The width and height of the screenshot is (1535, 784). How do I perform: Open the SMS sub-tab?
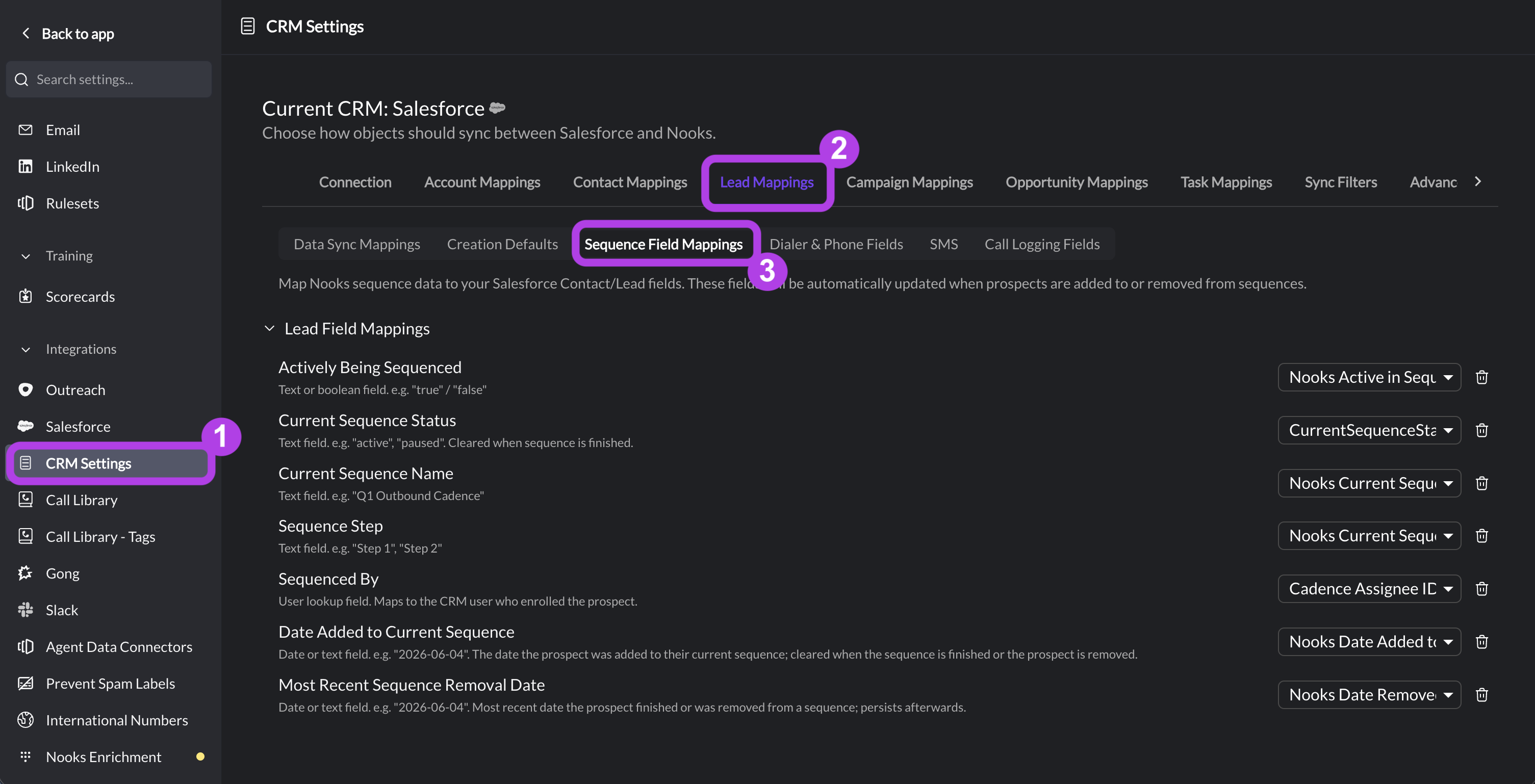click(944, 244)
